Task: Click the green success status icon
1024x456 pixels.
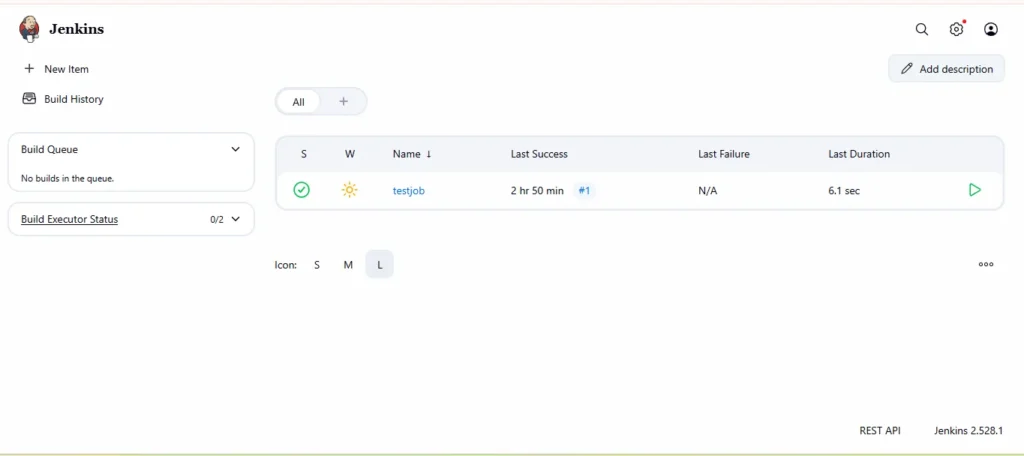Action: (x=302, y=190)
